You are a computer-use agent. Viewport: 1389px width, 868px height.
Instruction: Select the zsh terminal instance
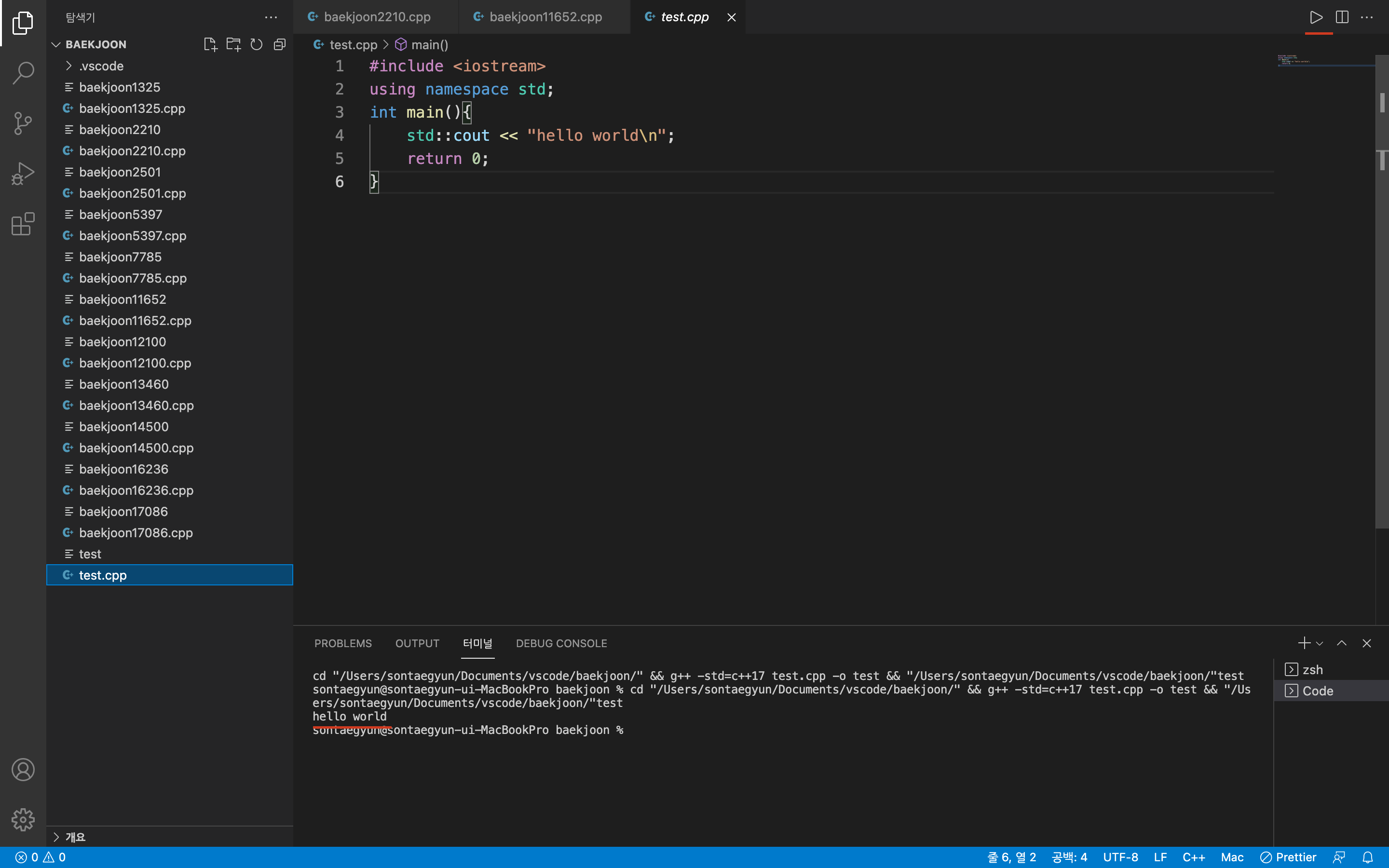tap(1332, 669)
